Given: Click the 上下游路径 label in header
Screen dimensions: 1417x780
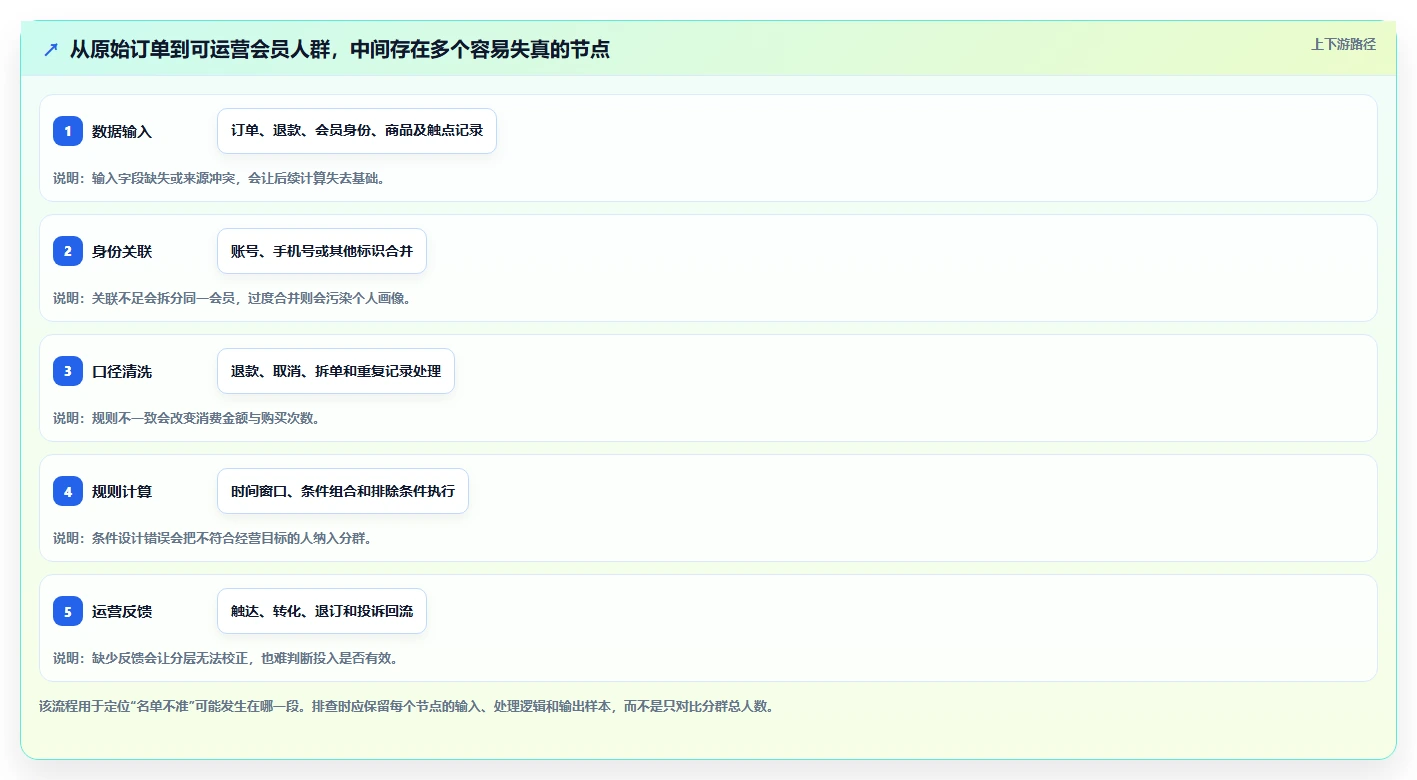Looking at the screenshot, I should [1343, 44].
